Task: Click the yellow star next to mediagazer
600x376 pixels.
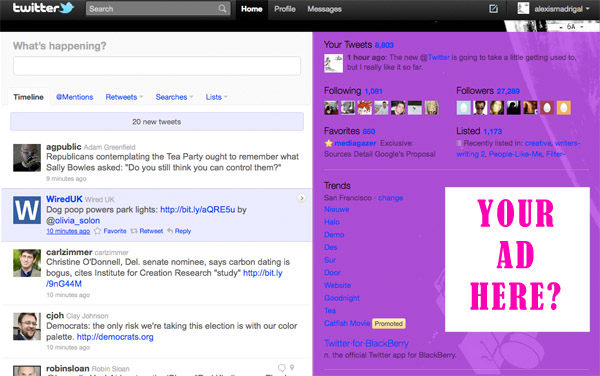Action: click(x=328, y=143)
